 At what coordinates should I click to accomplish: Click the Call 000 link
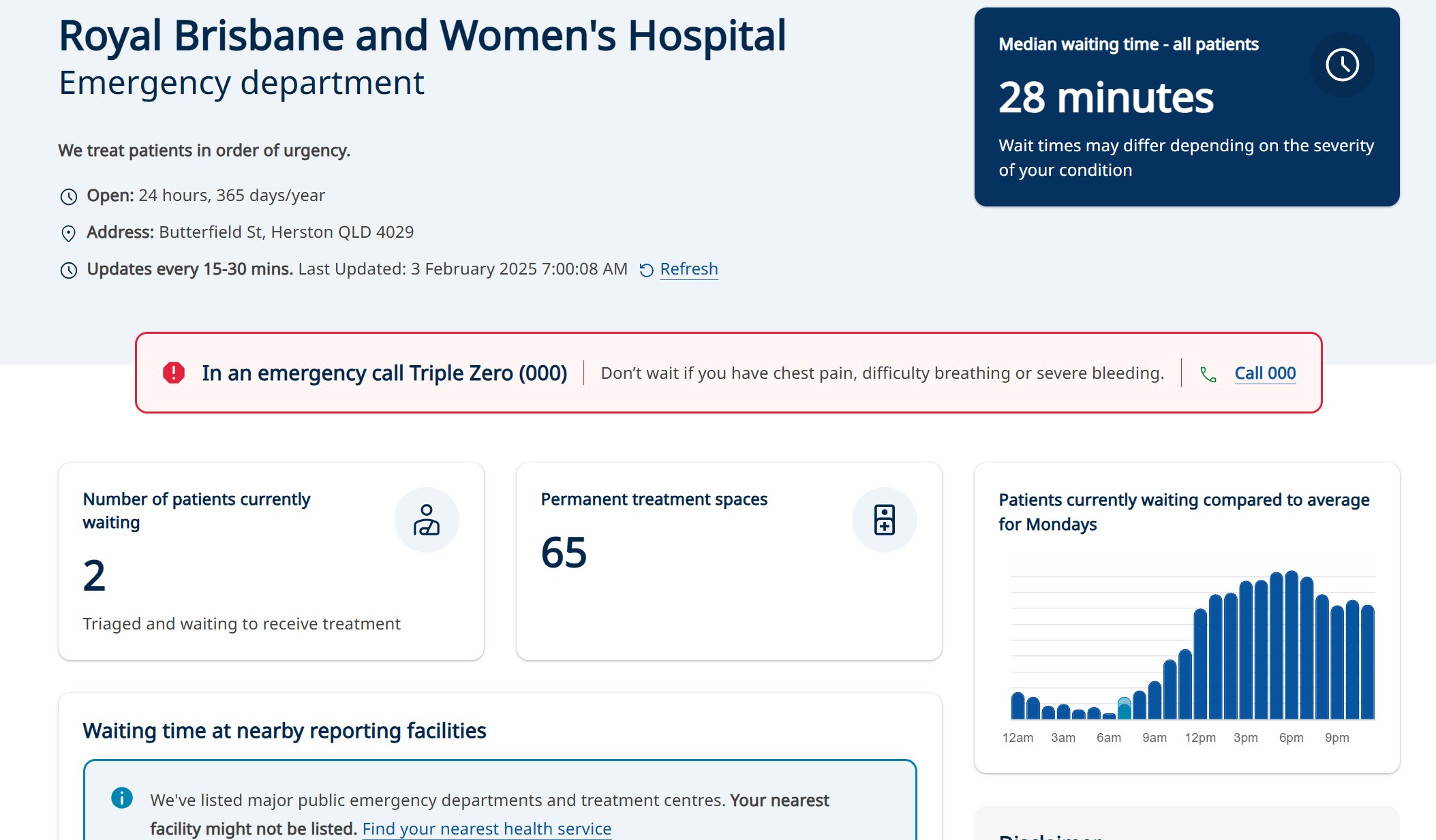point(1264,373)
